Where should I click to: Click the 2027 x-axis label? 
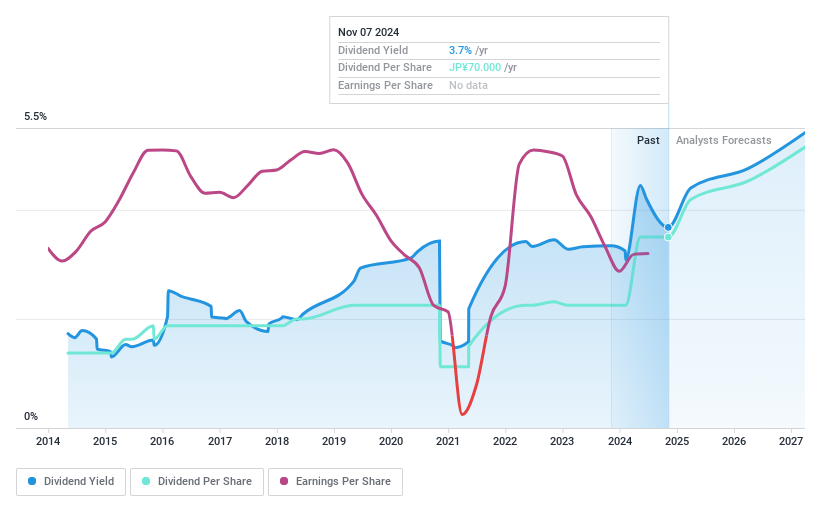(791, 441)
